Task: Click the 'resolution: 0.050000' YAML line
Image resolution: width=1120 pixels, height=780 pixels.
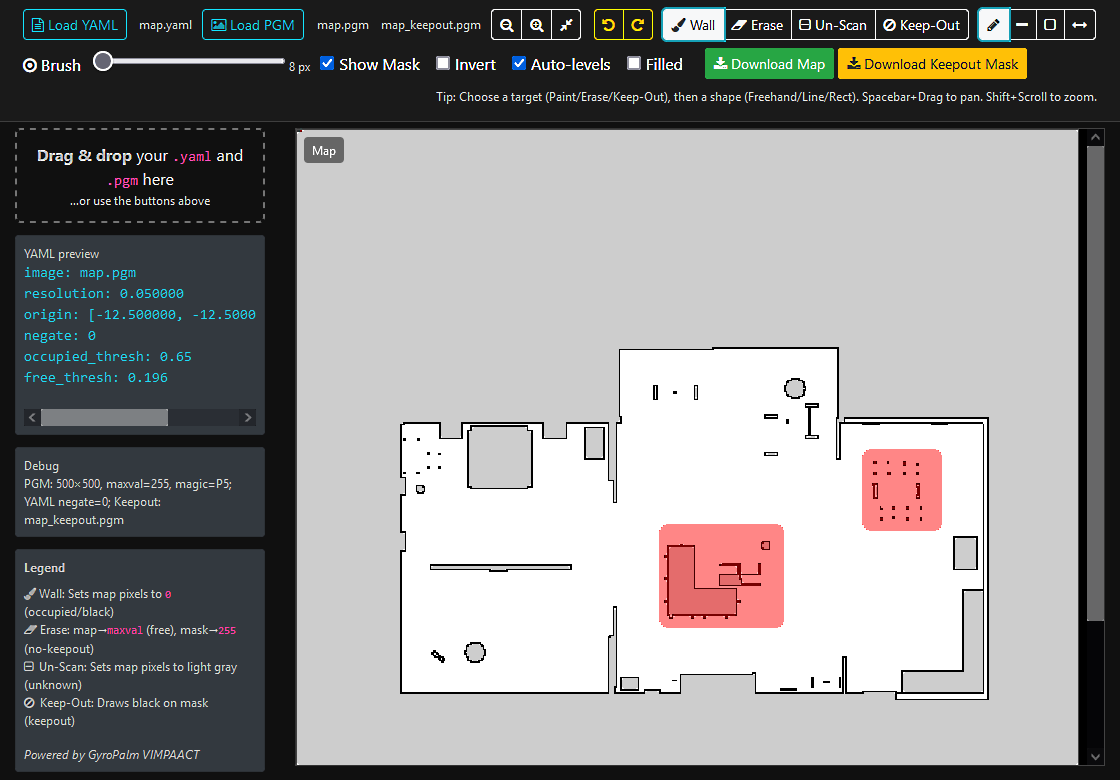Action: pos(104,294)
